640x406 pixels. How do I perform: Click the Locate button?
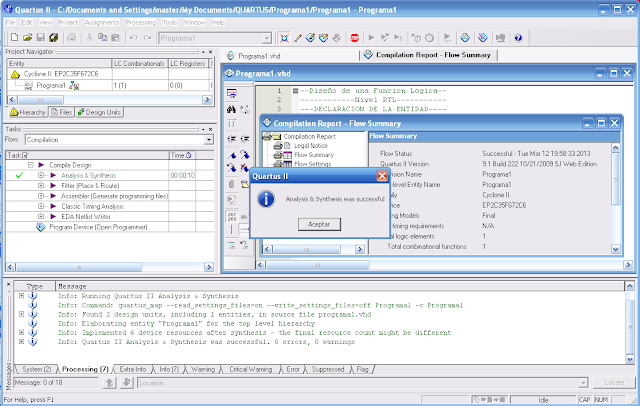[614, 382]
